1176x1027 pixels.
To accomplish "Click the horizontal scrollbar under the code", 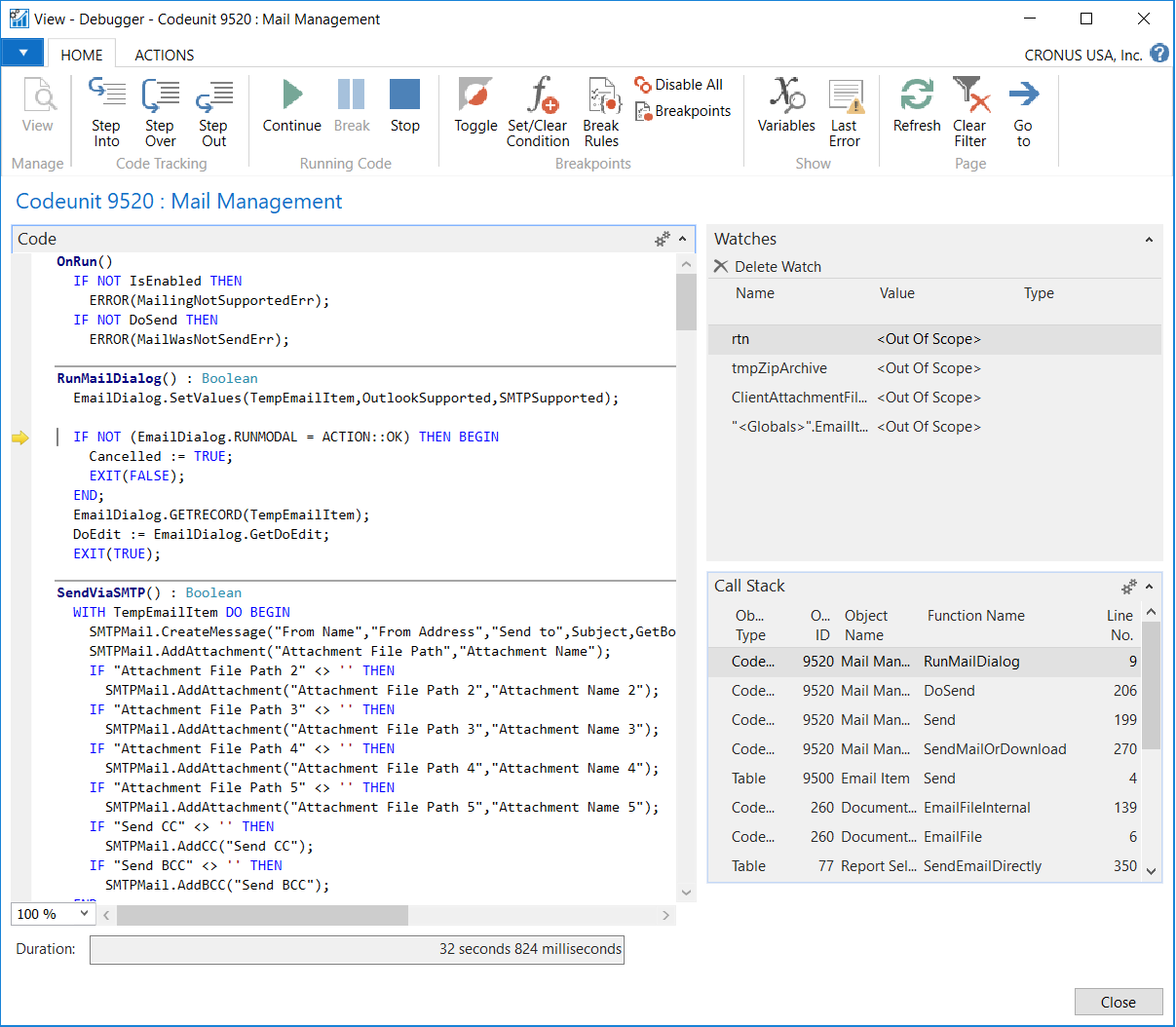I will [263, 915].
